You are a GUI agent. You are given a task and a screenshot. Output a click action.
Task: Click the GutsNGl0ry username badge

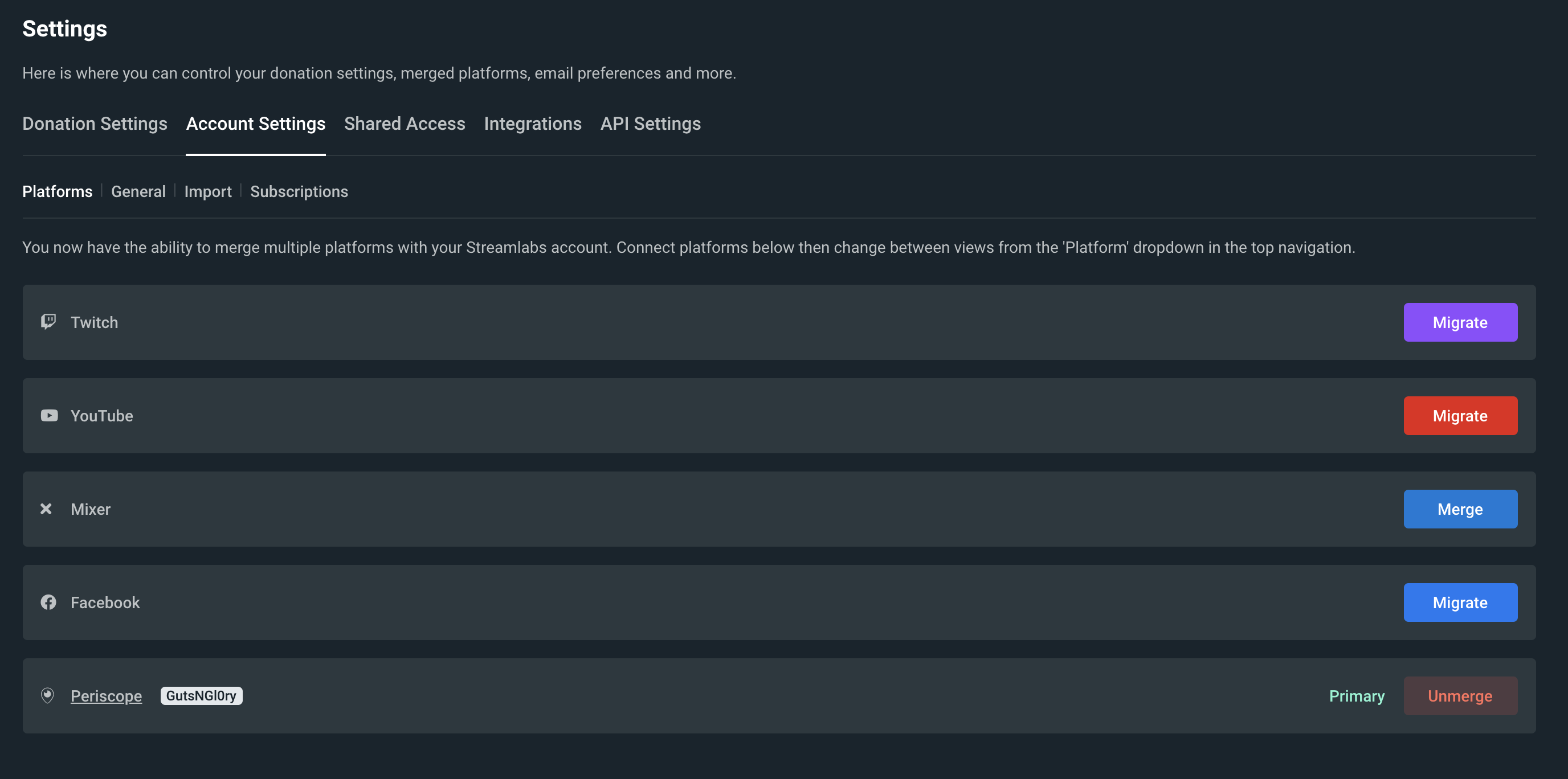[x=201, y=696]
